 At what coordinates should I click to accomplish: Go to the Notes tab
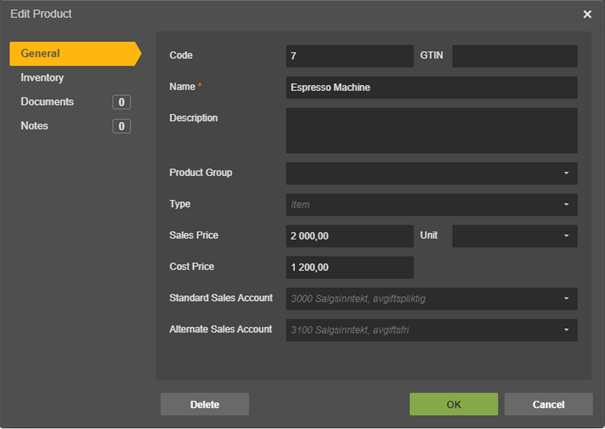coord(35,126)
